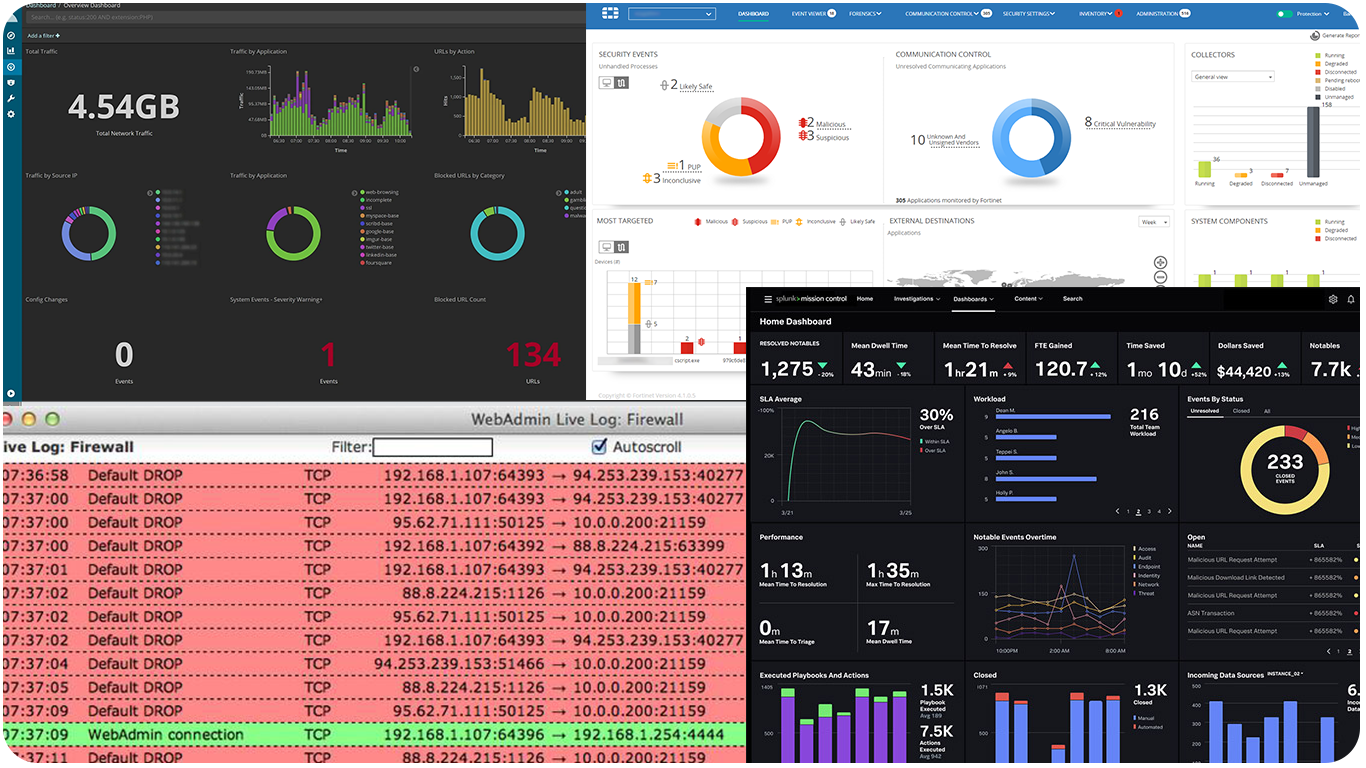Viewport: 1366px width, 768px height.
Task: Open the Event Viewer tab
Action: pos(813,14)
